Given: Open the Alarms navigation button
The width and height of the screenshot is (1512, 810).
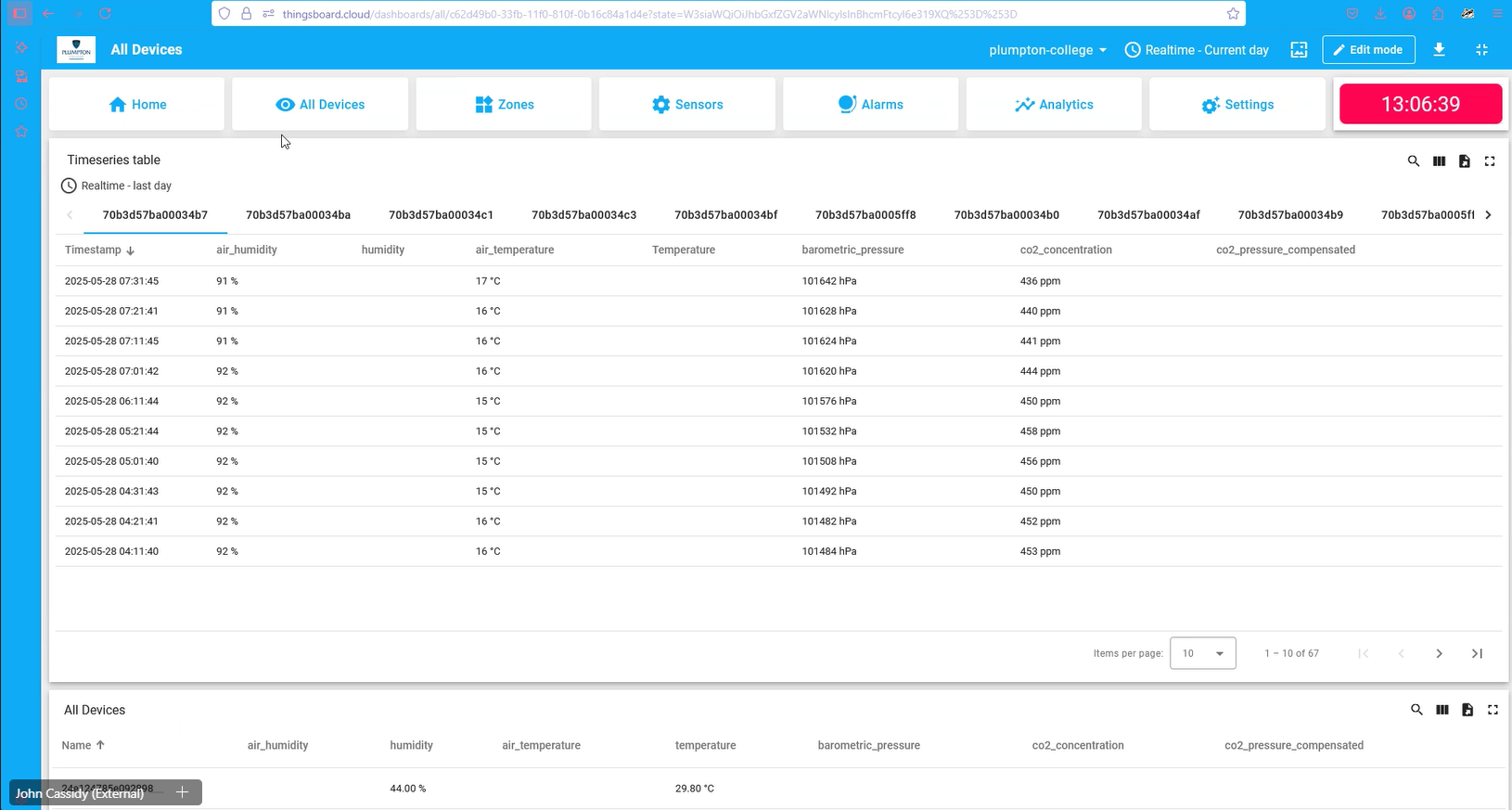Looking at the screenshot, I should pos(870,105).
